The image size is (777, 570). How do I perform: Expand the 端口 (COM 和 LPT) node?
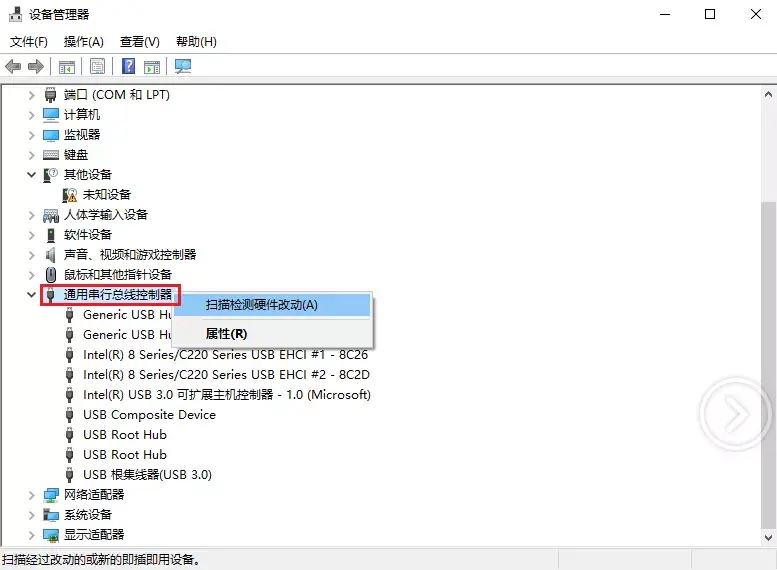[32, 95]
